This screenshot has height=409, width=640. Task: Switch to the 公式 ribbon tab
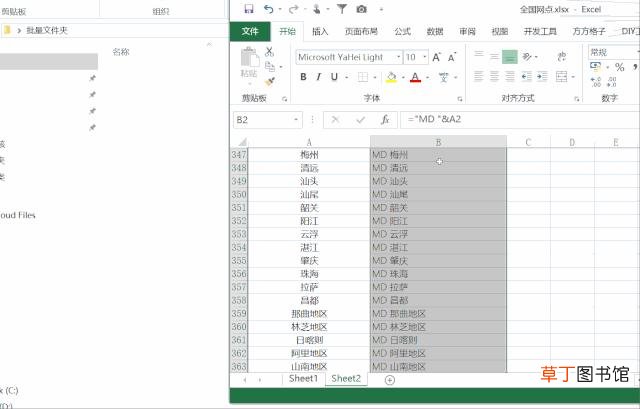402,31
